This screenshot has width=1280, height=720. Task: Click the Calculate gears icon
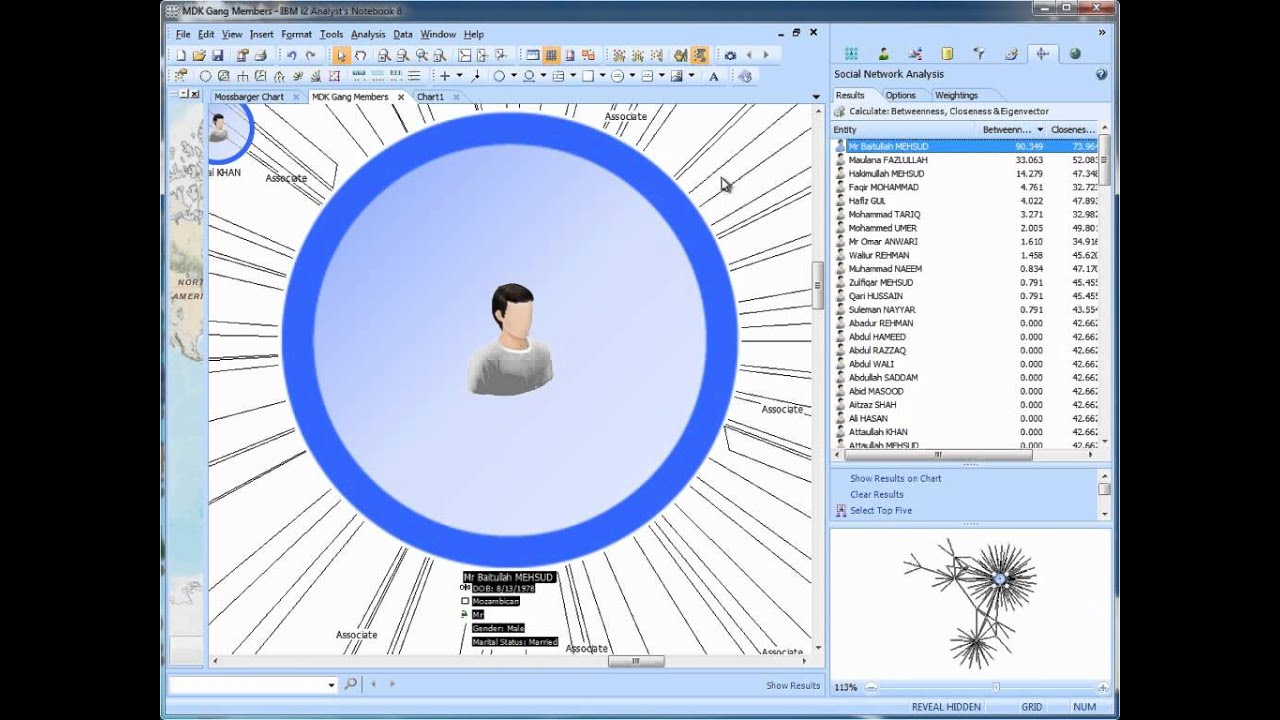[840, 112]
